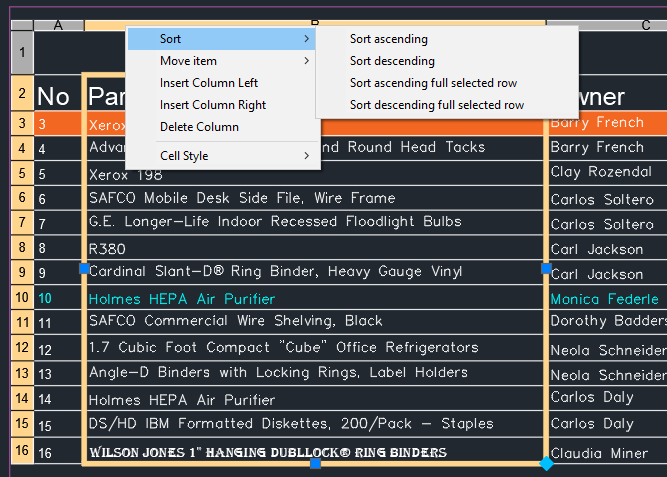Select row header 6
Image resolution: width=667 pixels, height=477 pixels.
pyautogui.click(x=22, y=197)
